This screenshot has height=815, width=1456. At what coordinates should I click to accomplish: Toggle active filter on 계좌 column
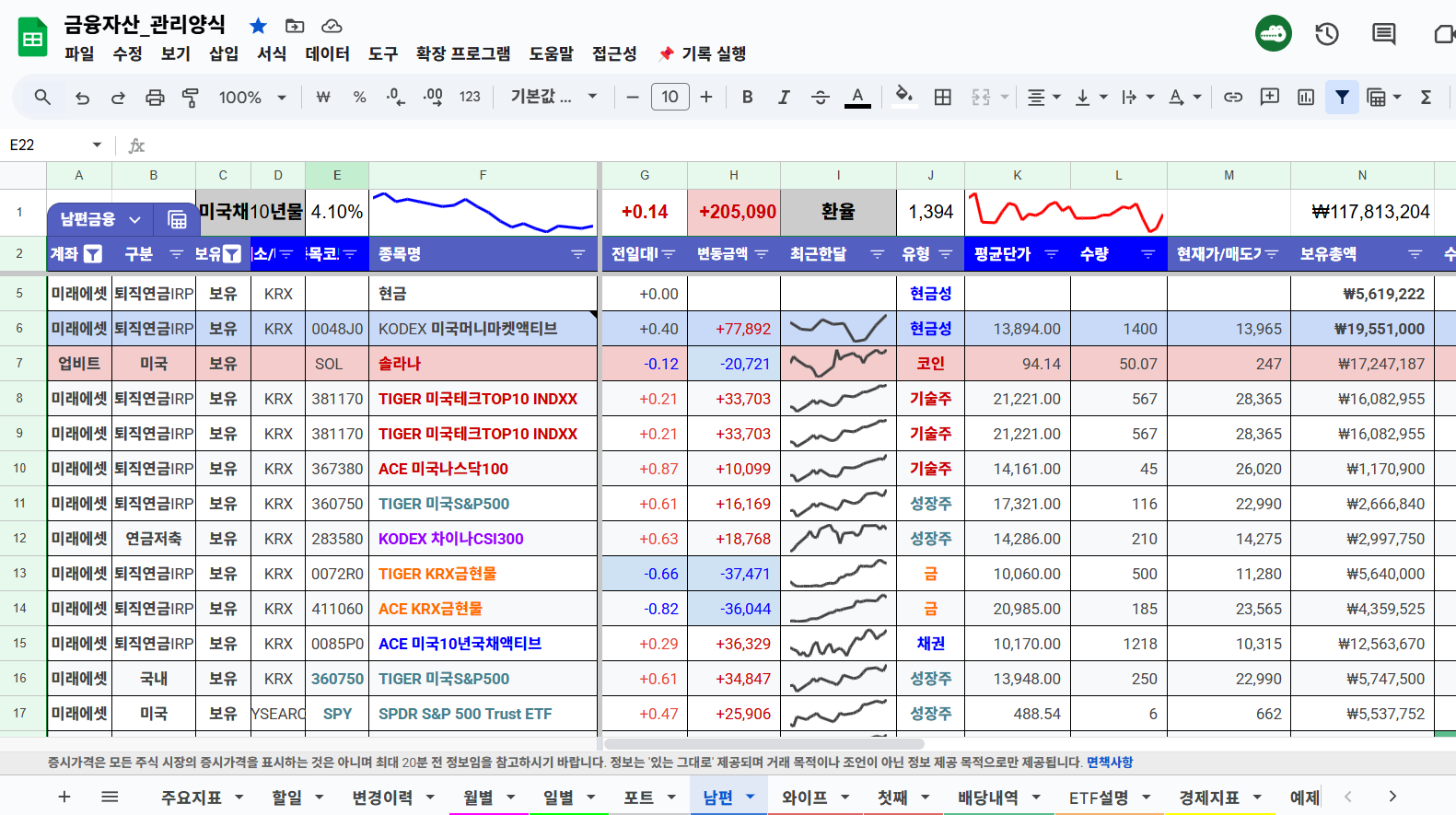93,254
